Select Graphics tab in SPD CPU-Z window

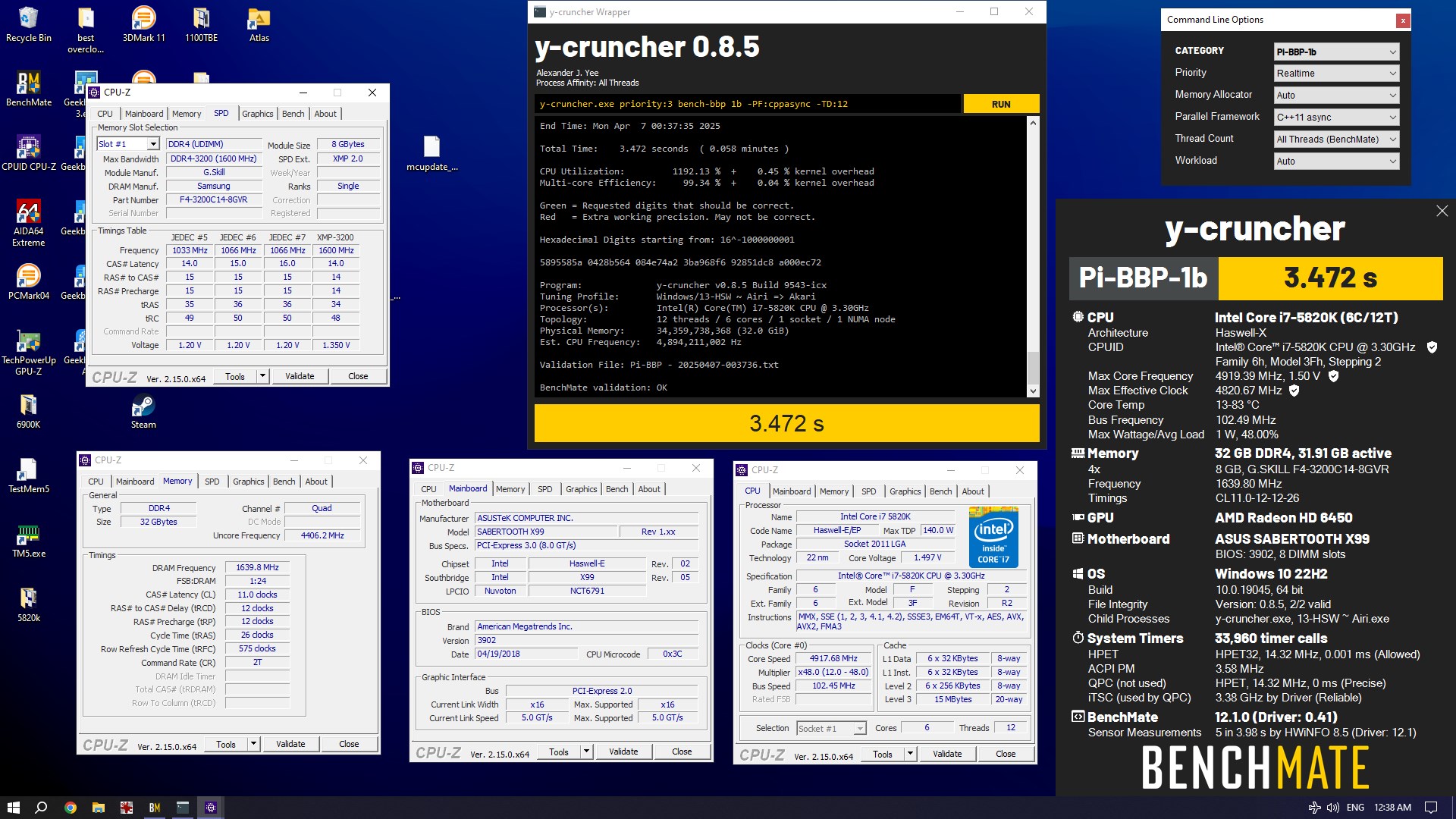[x=258, y=114]
